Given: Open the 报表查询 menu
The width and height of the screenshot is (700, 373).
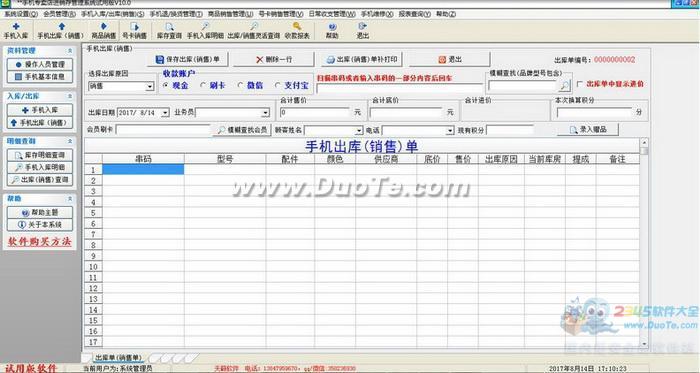Looking at the screenshot, I should (x=415, y=14).
